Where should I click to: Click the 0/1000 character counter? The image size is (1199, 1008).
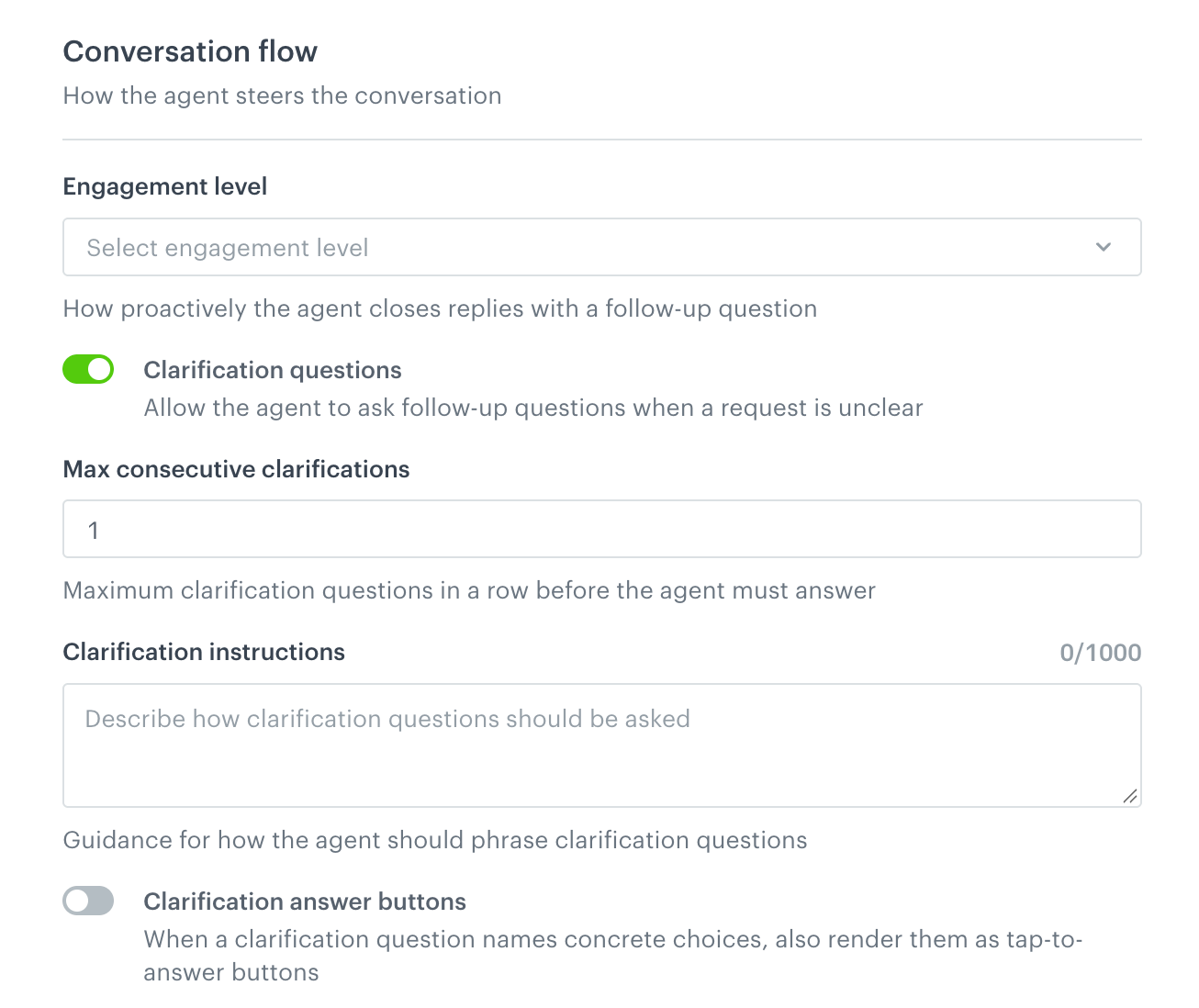[1100, 653]
